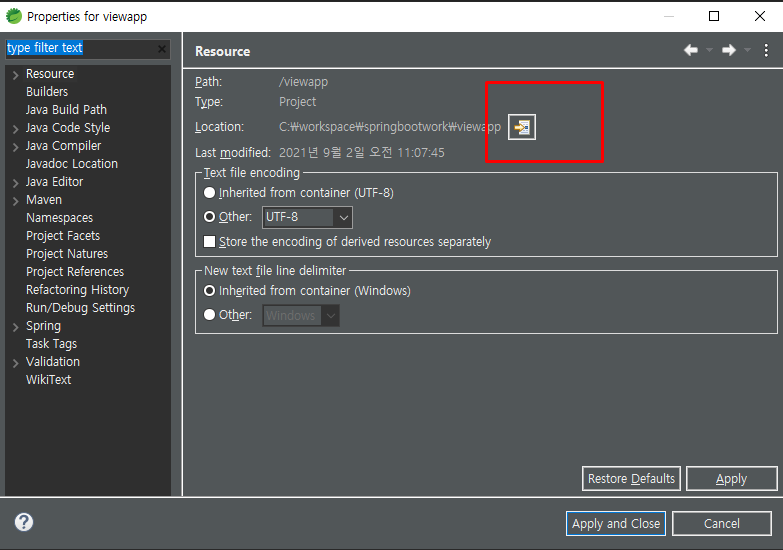The height and width of the screenshot is (550, 783).
Task: Expand the Validation node
Action: [15, 363]
